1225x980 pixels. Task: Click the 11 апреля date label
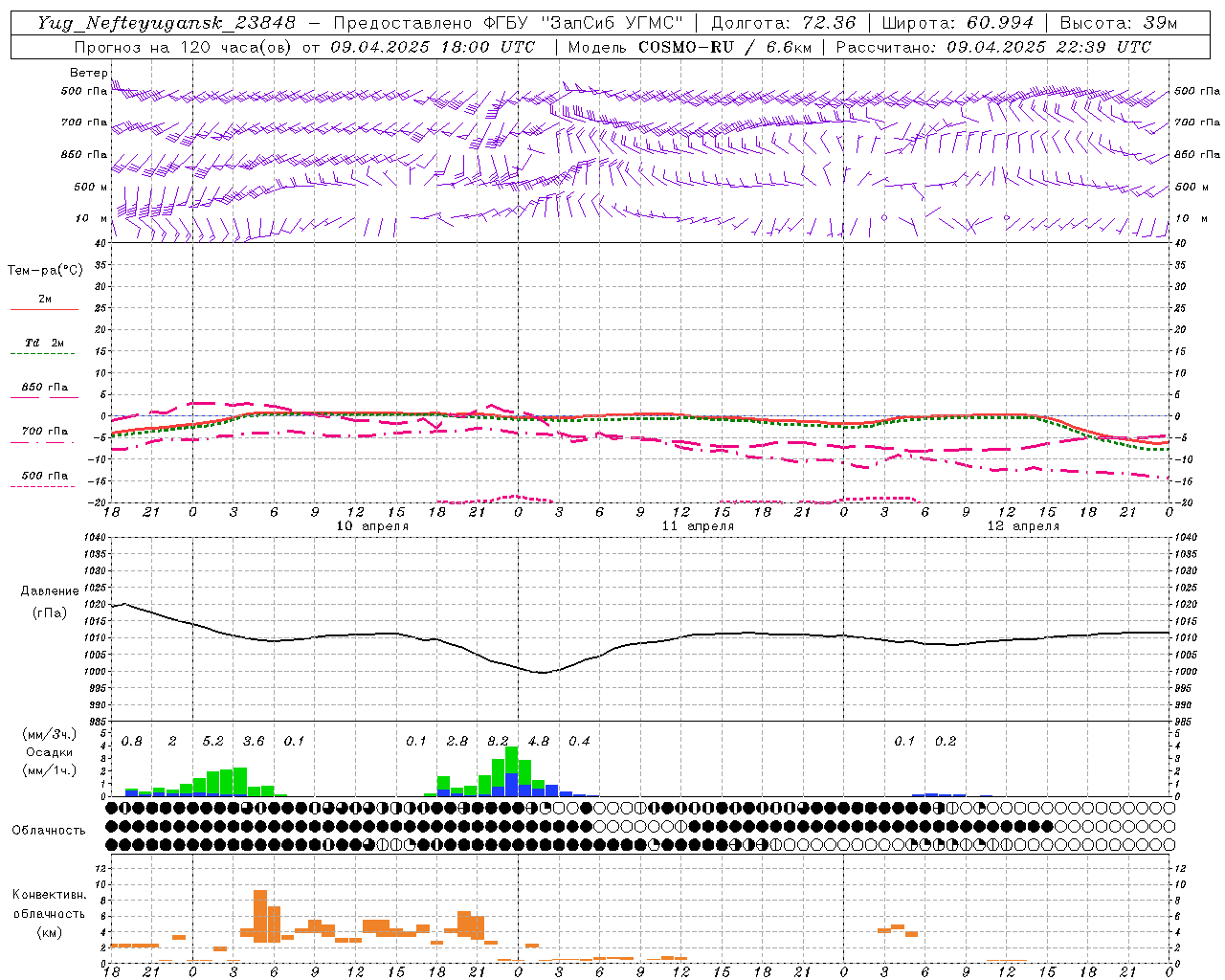coord(698,526)
